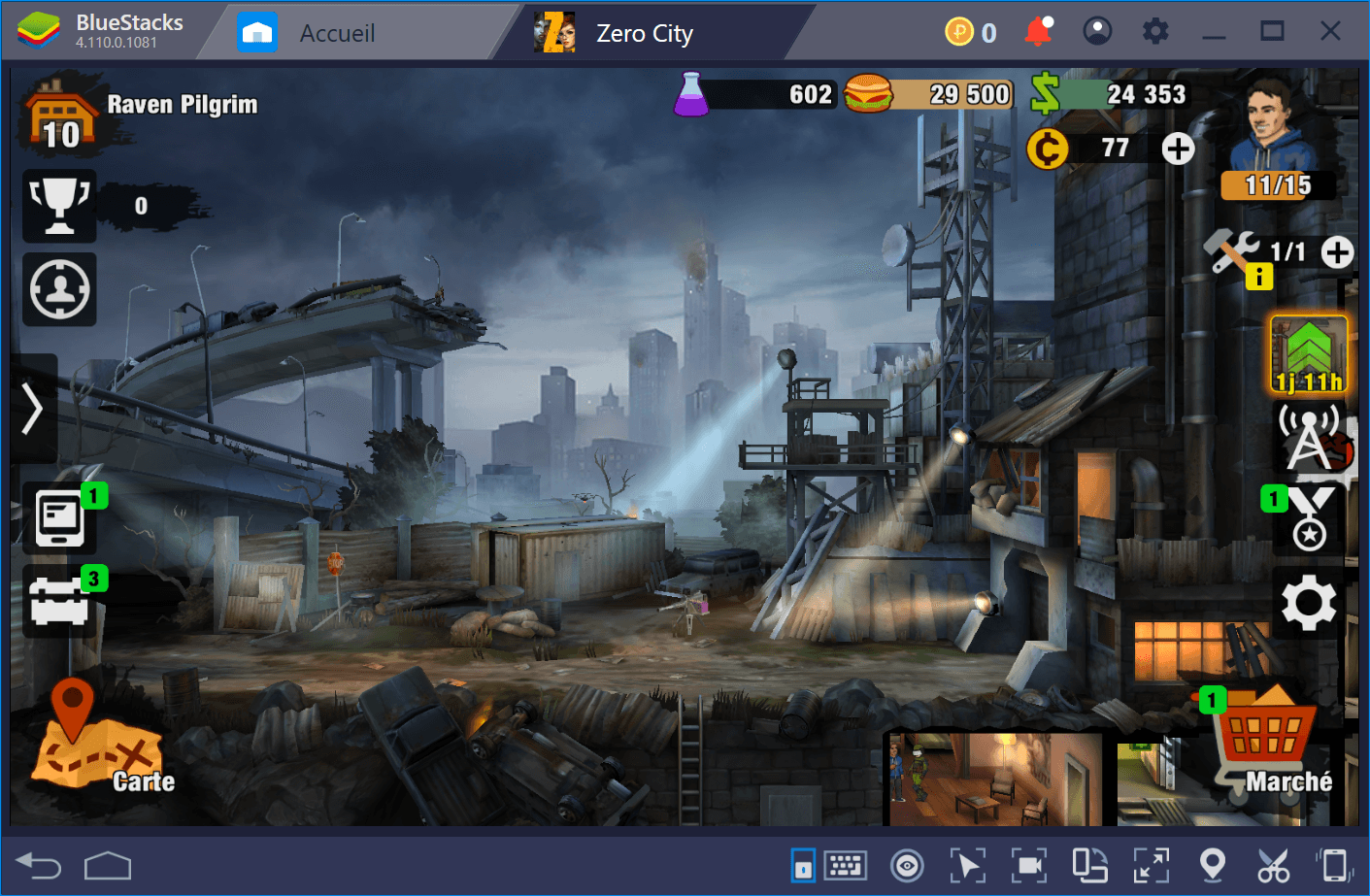Open BlueStacks account profile icon
The image size is (1370, 896).
point(1097,32)
